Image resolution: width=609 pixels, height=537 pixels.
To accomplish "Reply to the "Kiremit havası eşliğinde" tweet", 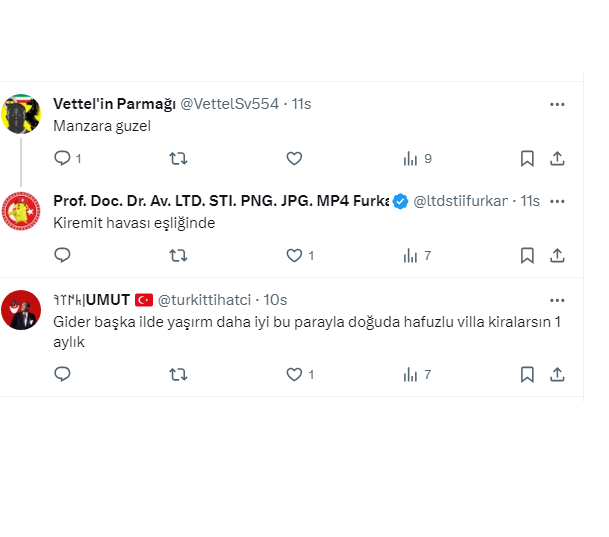I will point(62,255).
